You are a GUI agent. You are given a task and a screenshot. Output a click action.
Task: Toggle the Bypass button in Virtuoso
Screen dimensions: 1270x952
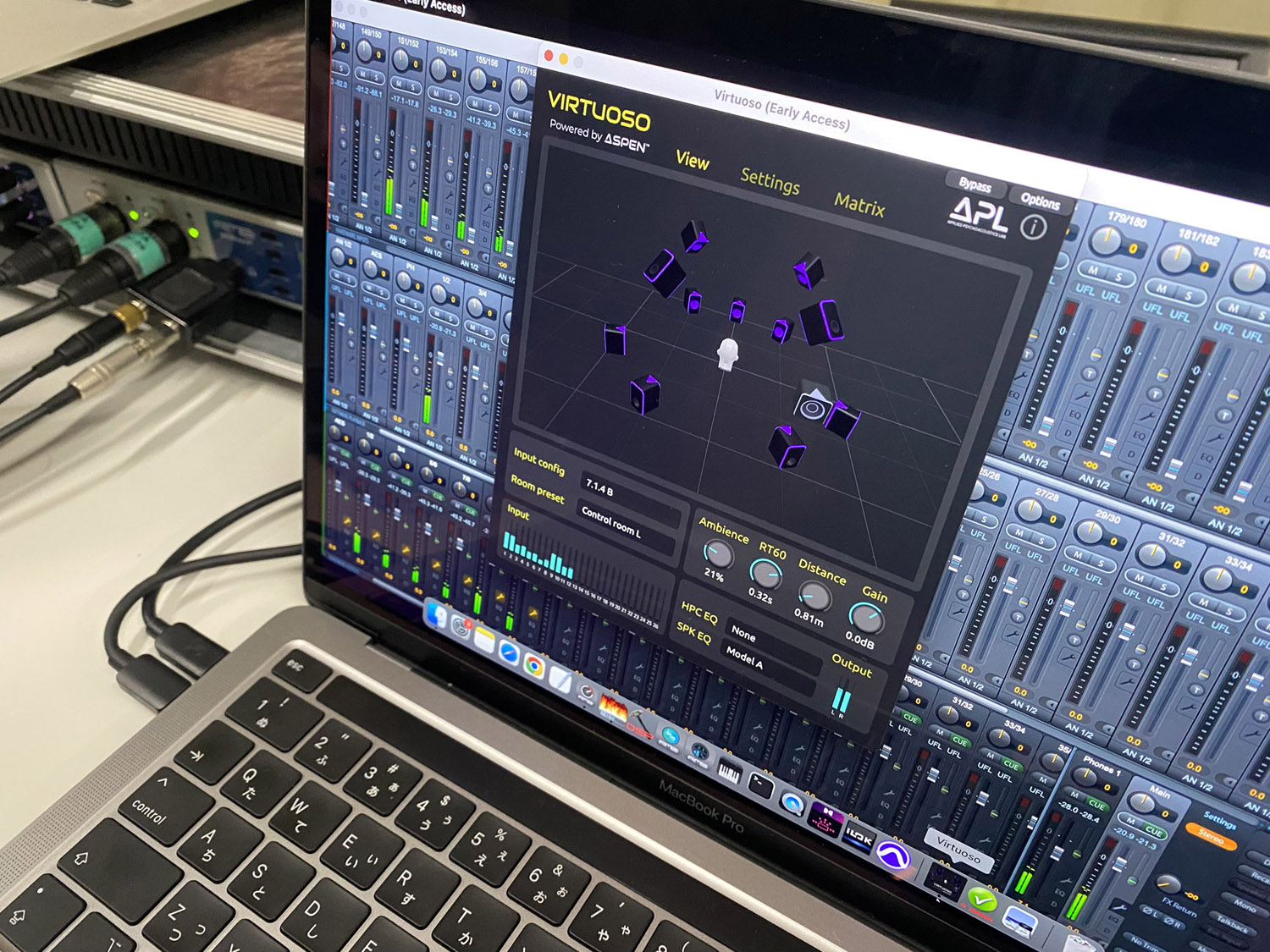[x=975, y=185]
